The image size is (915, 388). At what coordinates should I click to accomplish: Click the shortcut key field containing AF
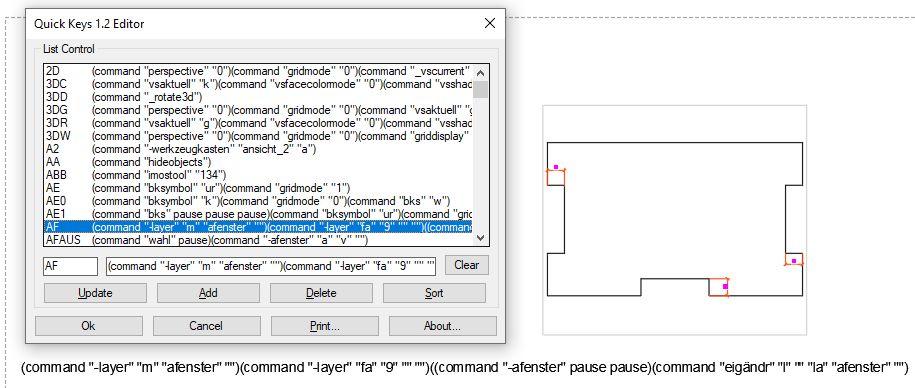tap(71, 266)
